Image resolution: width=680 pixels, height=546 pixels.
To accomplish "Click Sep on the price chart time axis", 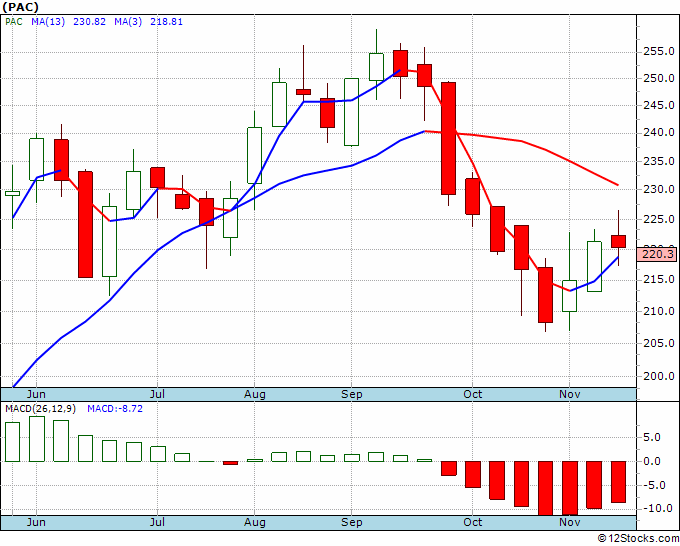I will (351, 394).
